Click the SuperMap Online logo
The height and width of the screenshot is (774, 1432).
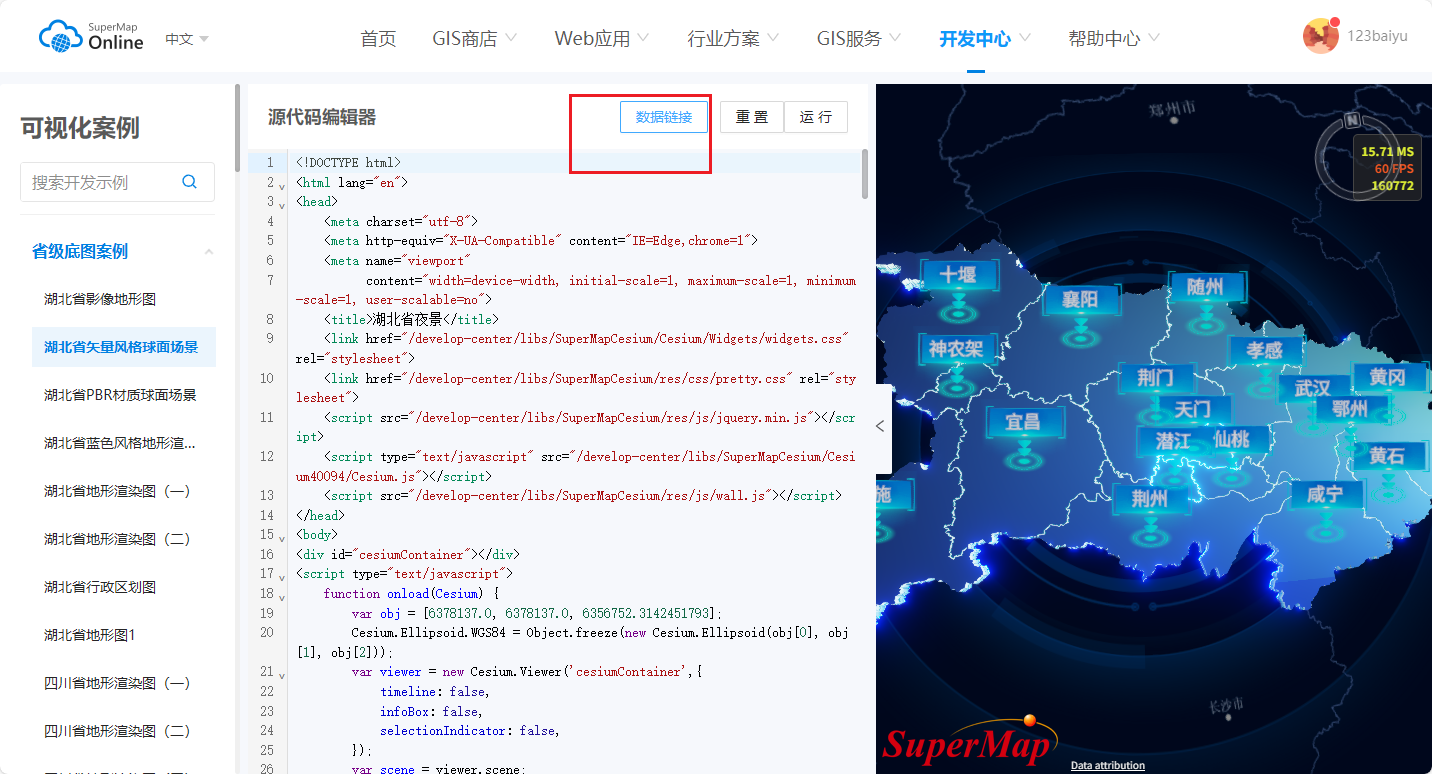pyautogui.click(x=91, y=37)
